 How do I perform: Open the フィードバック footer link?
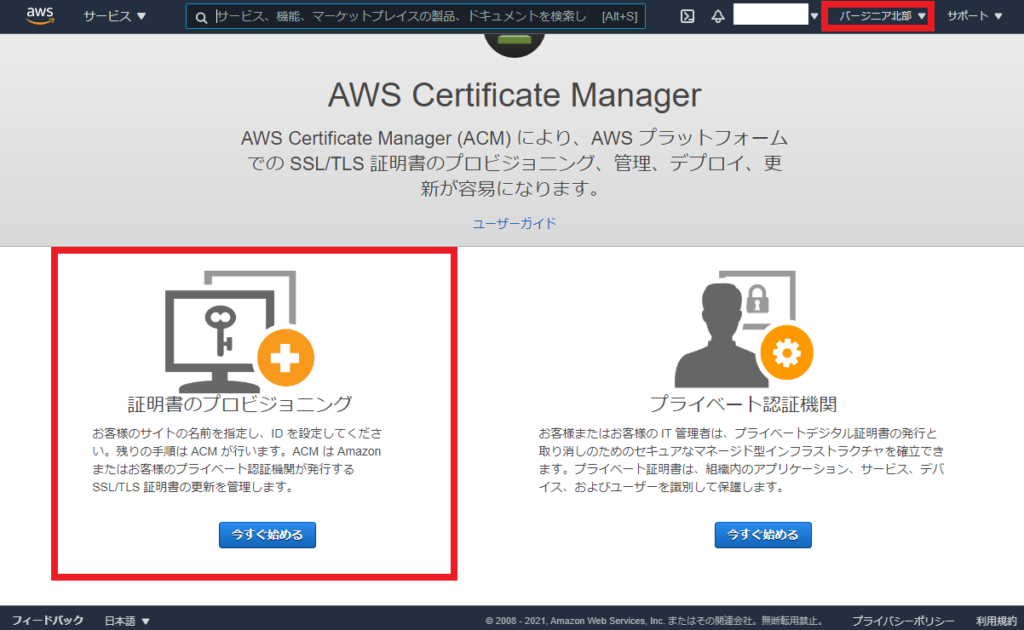pos(48,620)
